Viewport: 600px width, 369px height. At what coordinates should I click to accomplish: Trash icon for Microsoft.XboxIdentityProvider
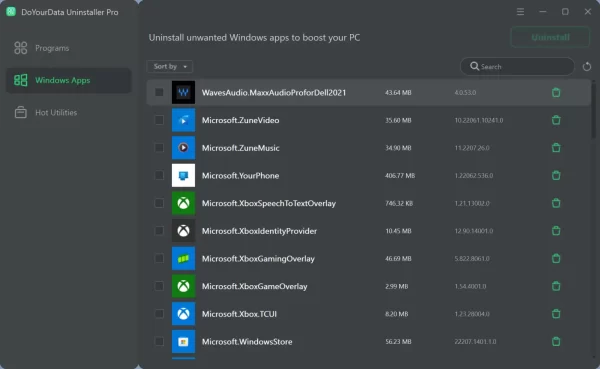coord(556,230)
